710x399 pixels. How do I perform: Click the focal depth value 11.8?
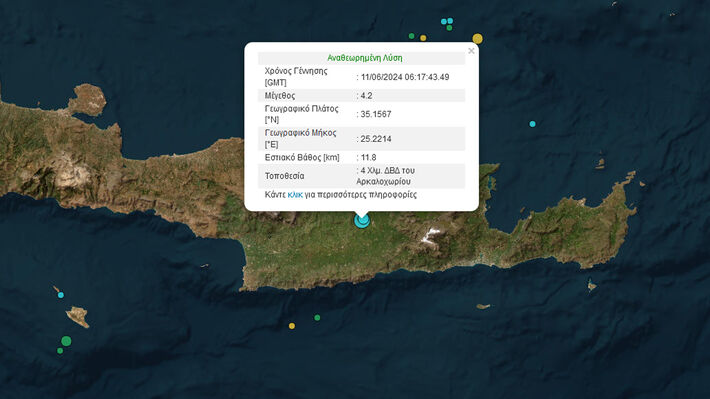coord(368,158)
